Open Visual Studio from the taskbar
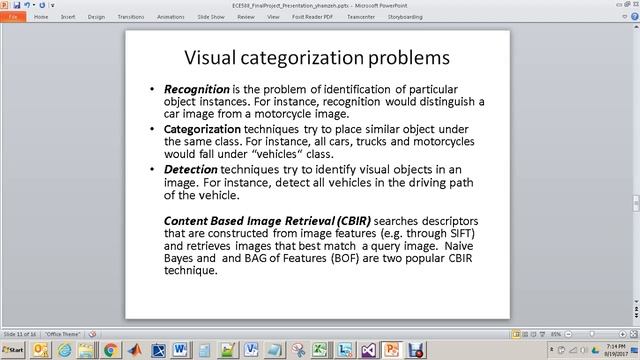 pos(368,350)
